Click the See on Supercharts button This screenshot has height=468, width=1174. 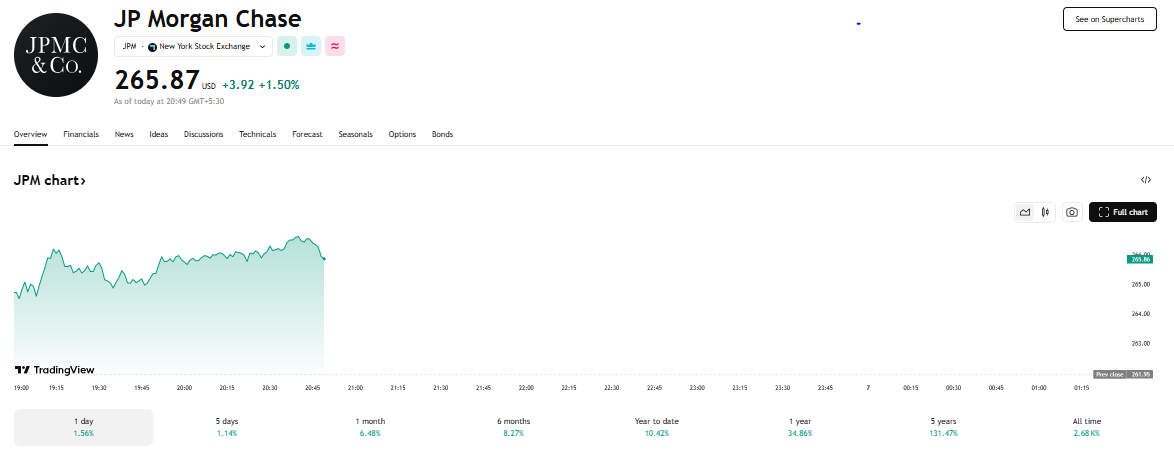click(x=1110, y=19)
